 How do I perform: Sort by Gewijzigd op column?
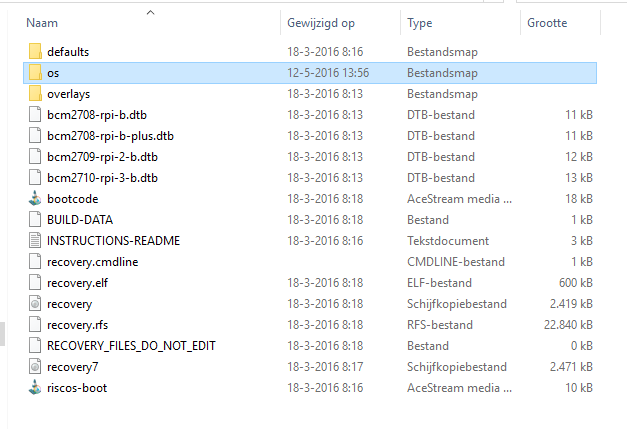click(322, 22)
